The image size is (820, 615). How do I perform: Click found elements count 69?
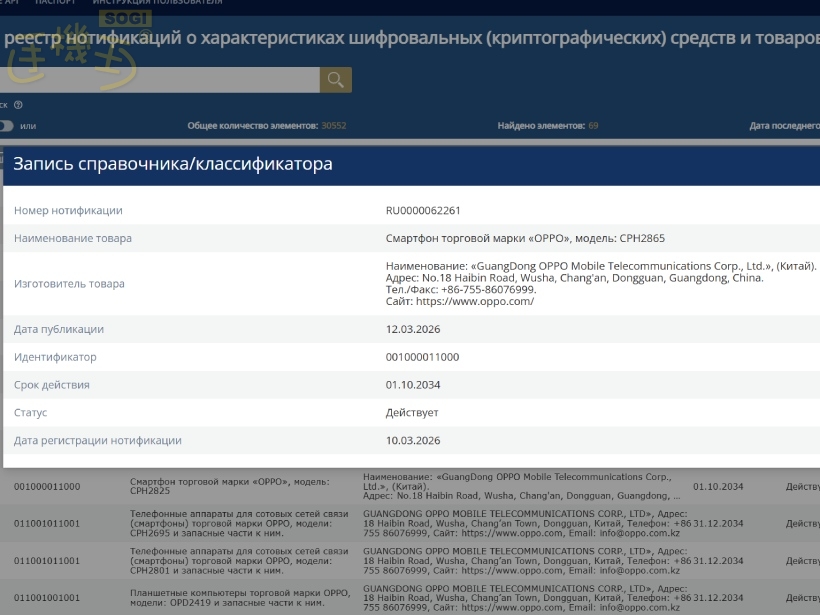[593, 126]
